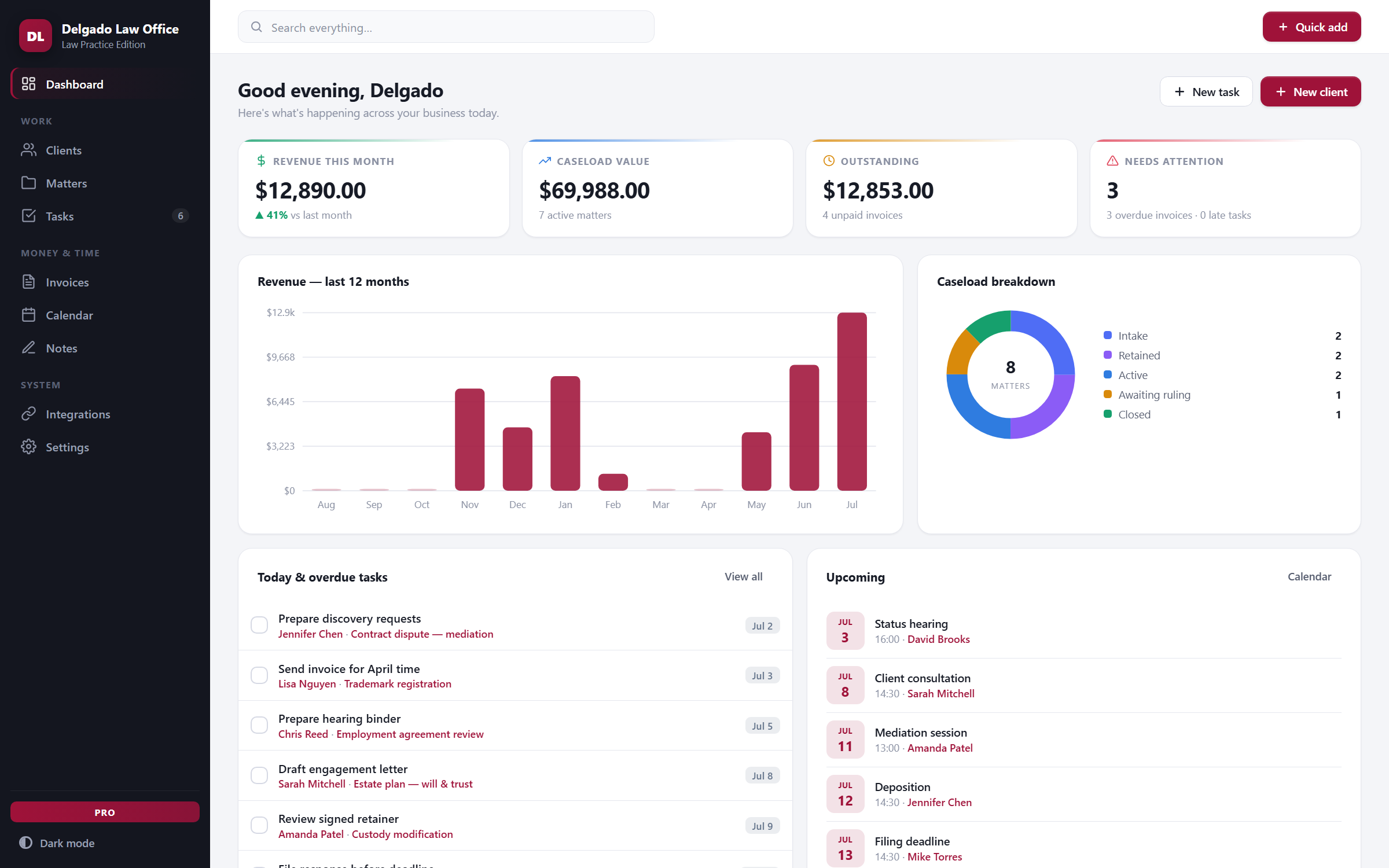This screenshot has width=1389, height=868.
Task: Click the Tasks checkbox icon in sidebar
Action: 28,216
